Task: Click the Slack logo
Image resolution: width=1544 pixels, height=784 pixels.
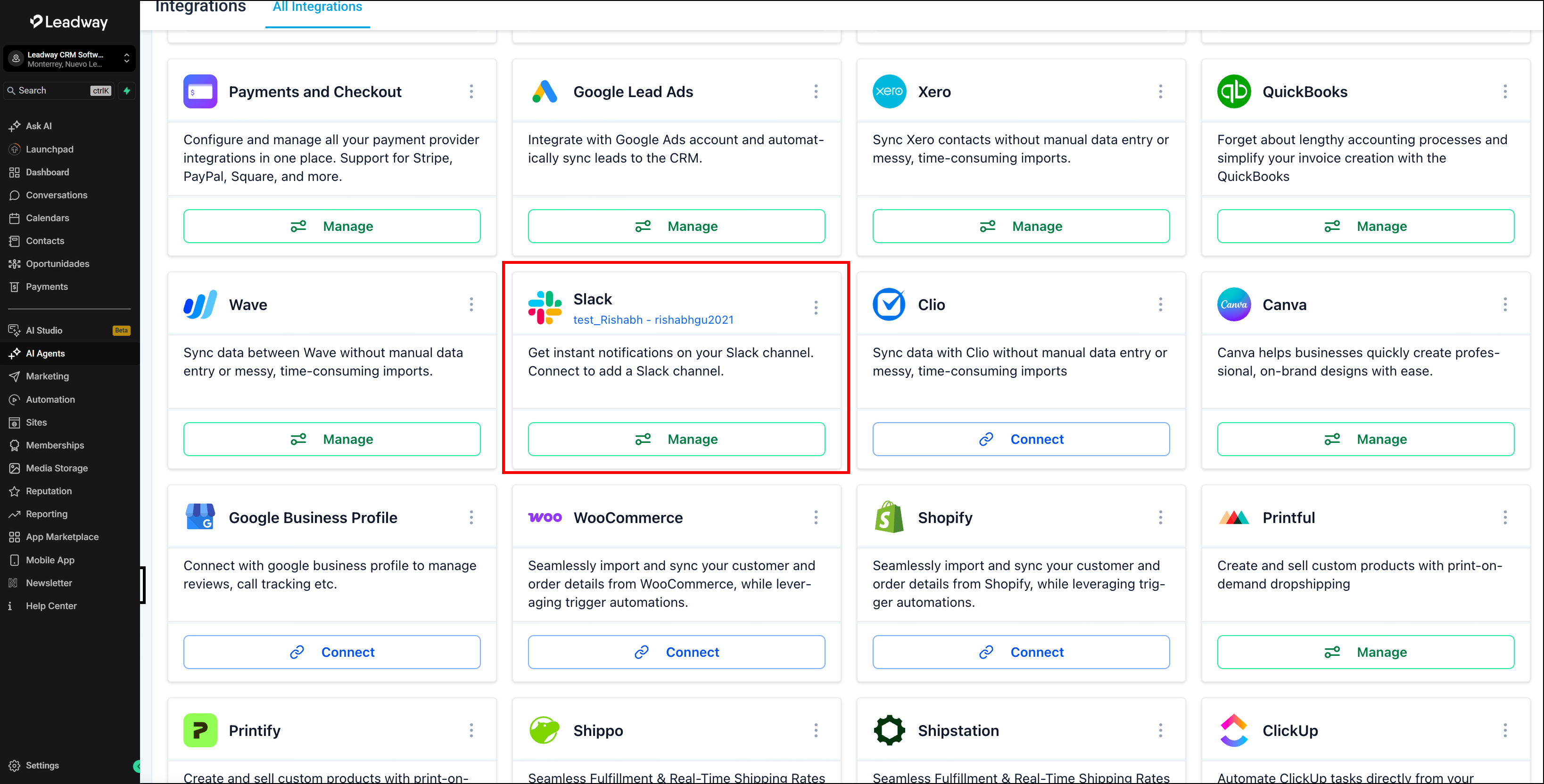Action: click(x=544, y=308)
